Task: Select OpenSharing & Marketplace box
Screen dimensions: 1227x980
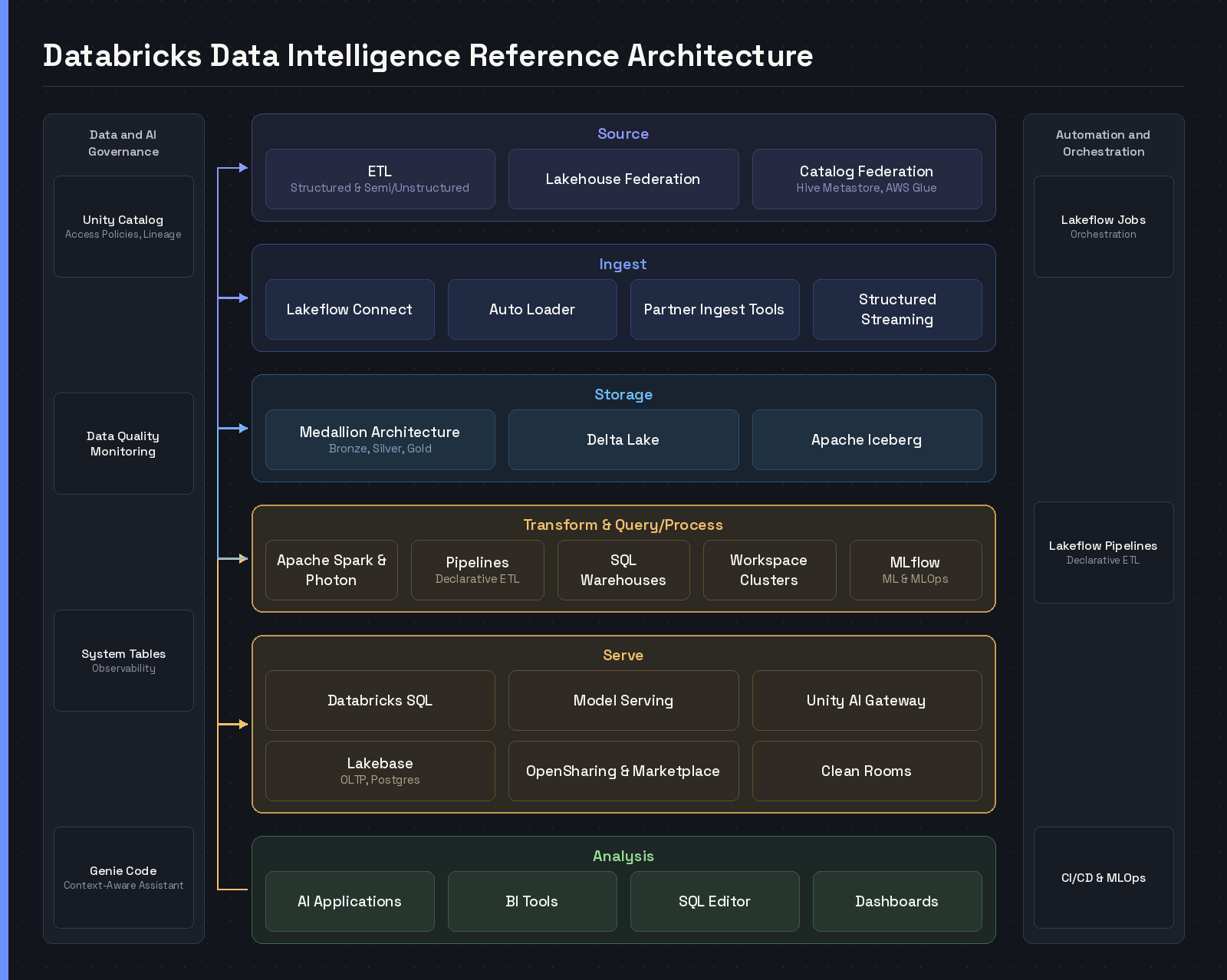Action: (623, 771)
